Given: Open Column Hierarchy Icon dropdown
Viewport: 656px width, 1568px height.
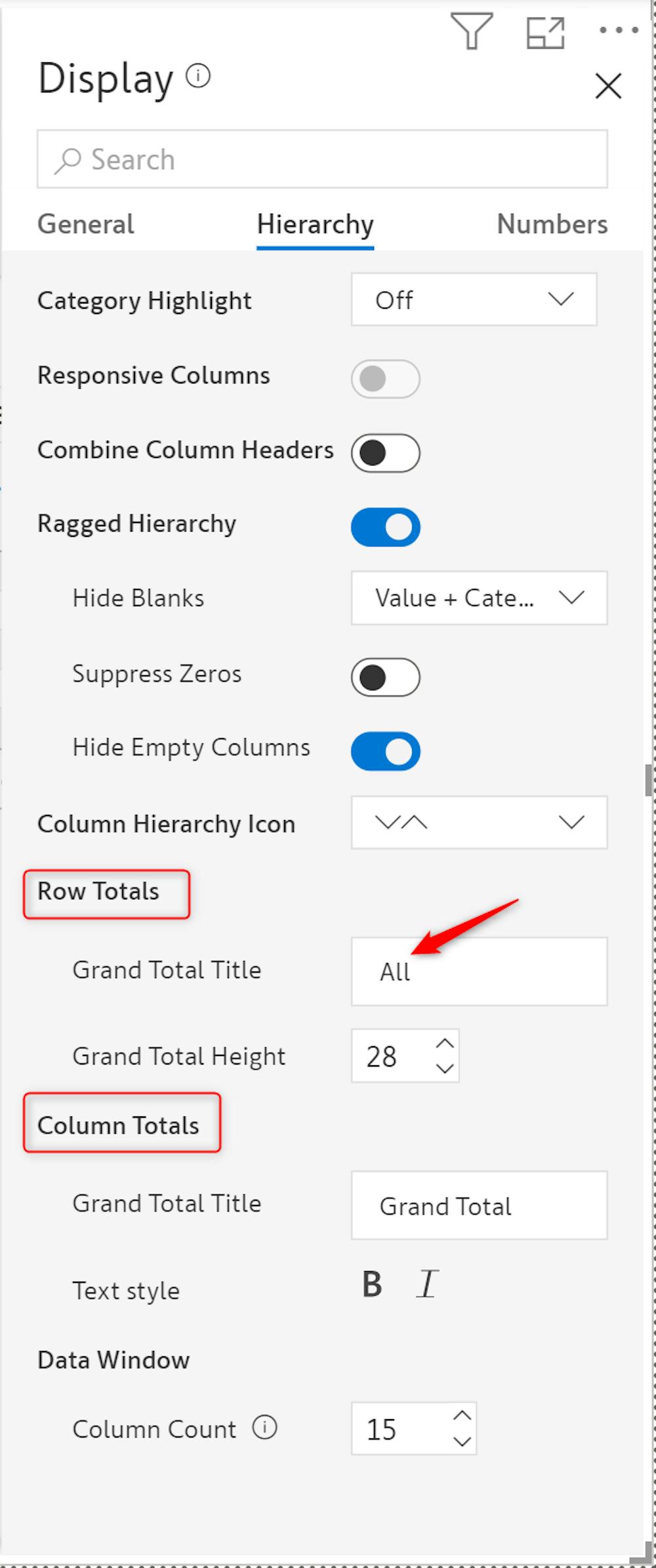Looking at the screenshot, I should coord(479,823).
